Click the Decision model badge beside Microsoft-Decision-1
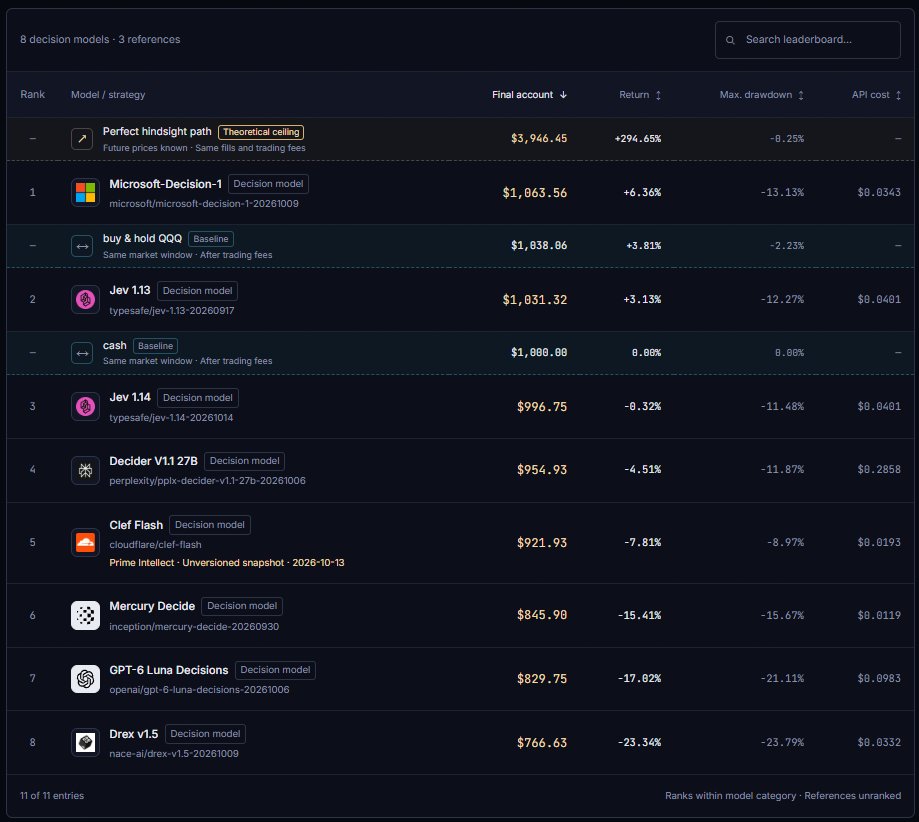This screenshot has width=919, height=822. pos(268,184)
